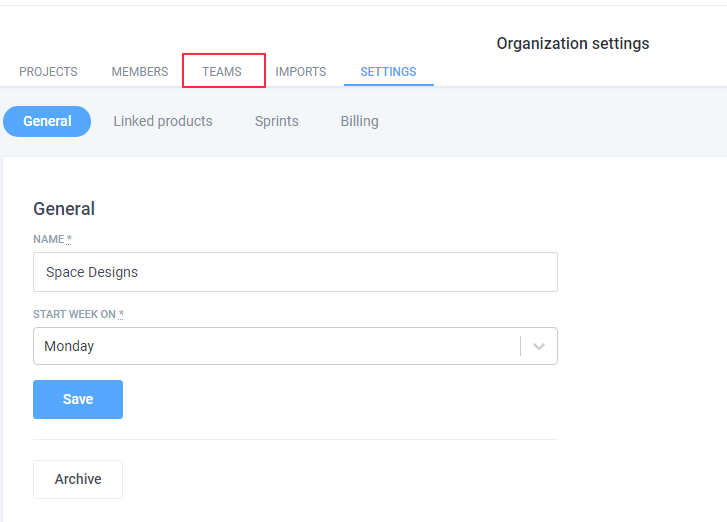The image size is (727, 522).
Task: Save the general settings
Action: [x=78, y=400]
